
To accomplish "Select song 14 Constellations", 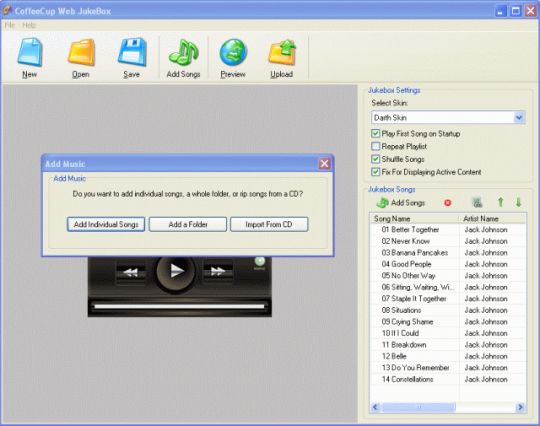I will point(407,379).
